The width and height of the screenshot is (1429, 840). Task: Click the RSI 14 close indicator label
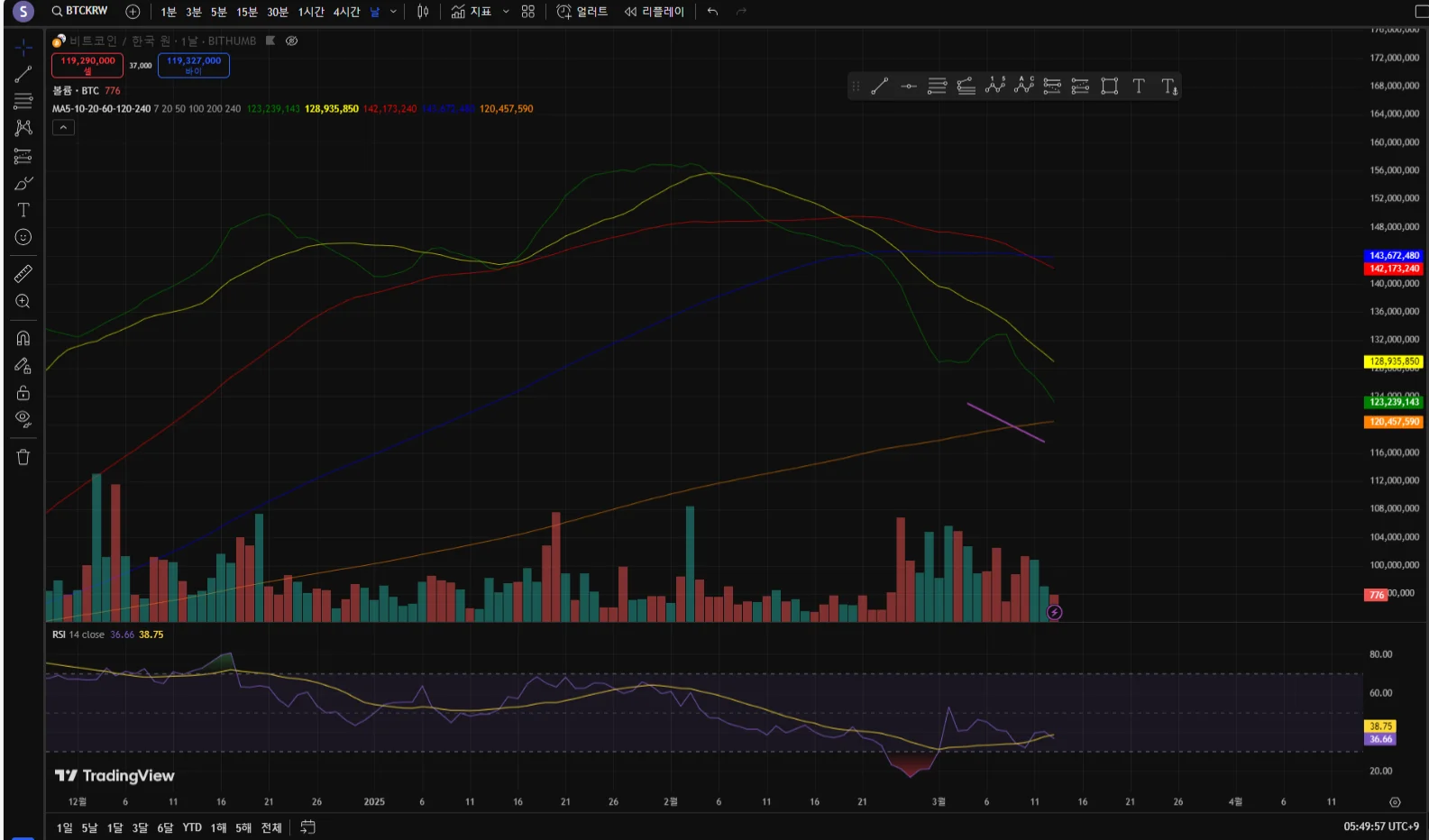pos(78,635)
